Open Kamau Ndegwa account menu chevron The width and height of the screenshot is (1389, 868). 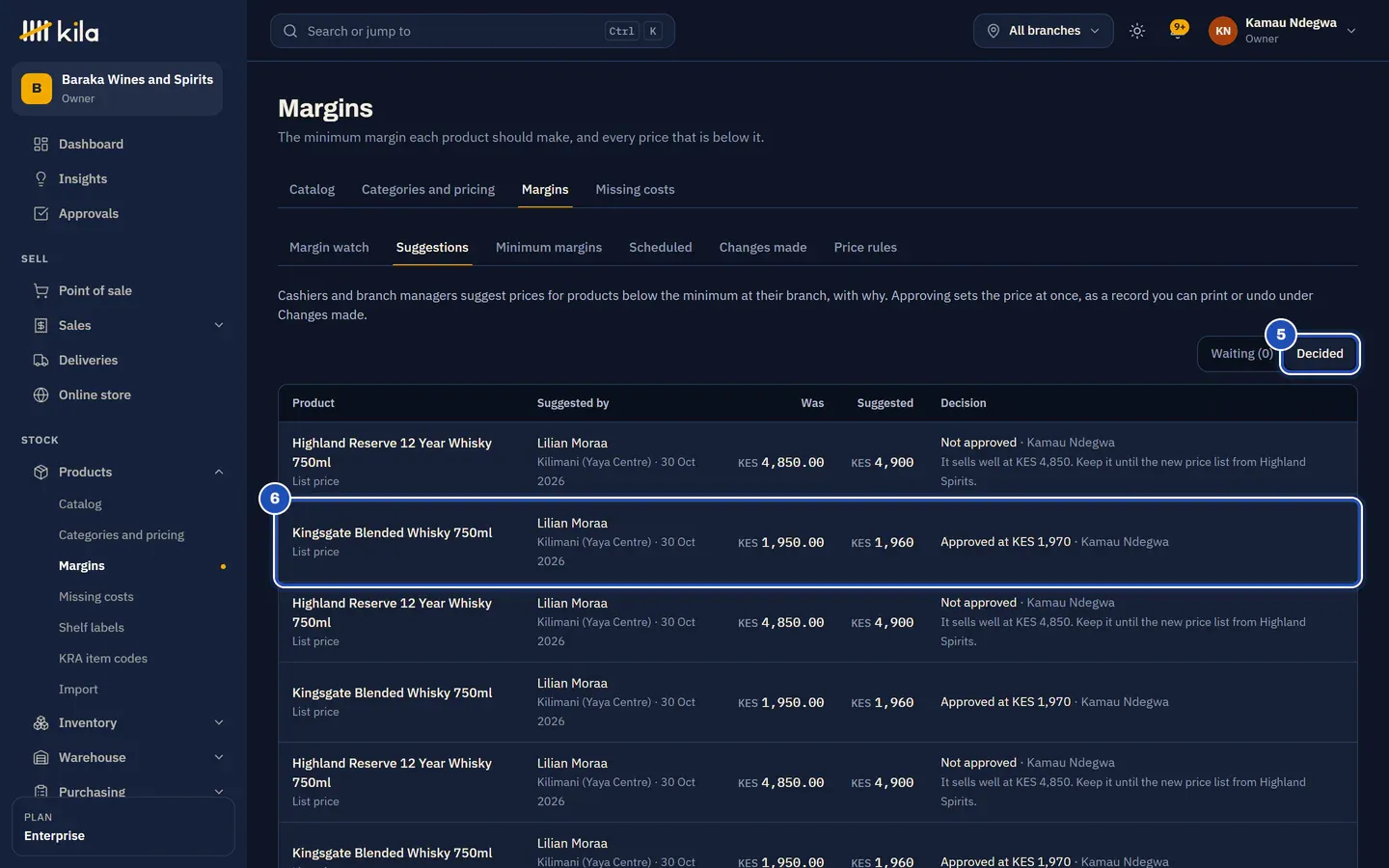coord(1351,31)
